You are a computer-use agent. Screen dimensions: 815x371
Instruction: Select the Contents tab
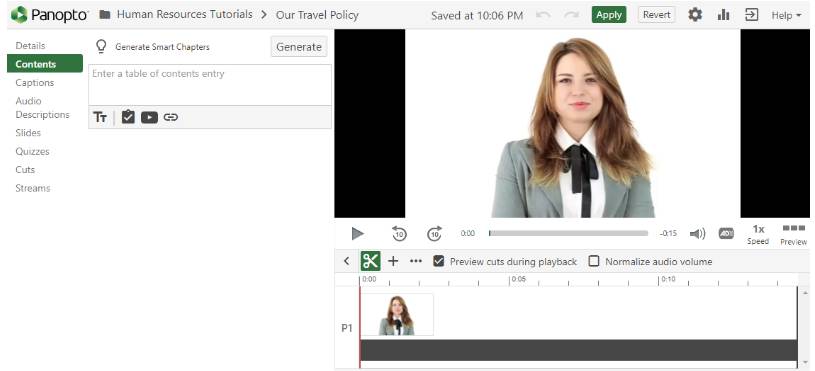click(x=45, y=64)
